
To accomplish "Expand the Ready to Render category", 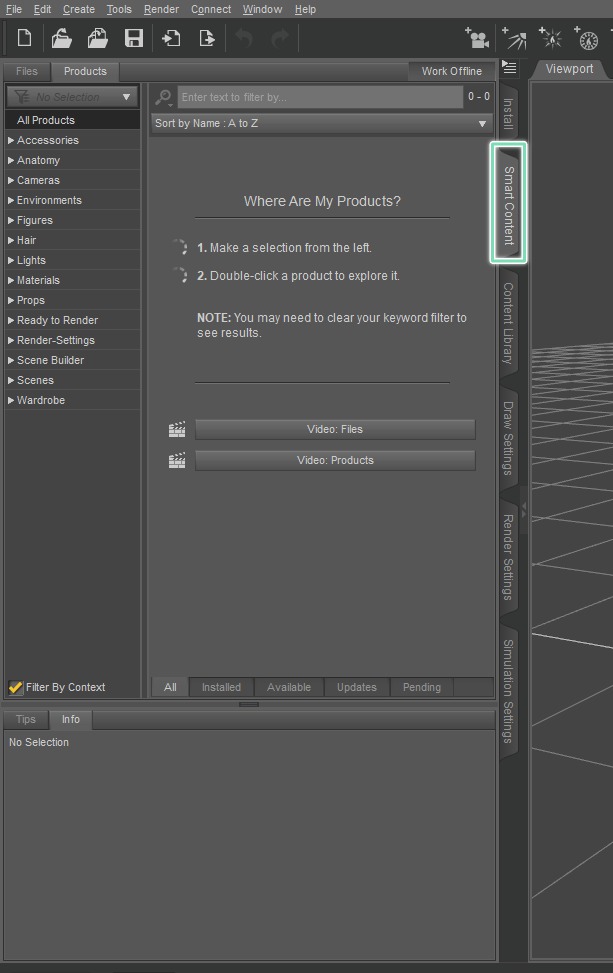I will coord(11,320).
